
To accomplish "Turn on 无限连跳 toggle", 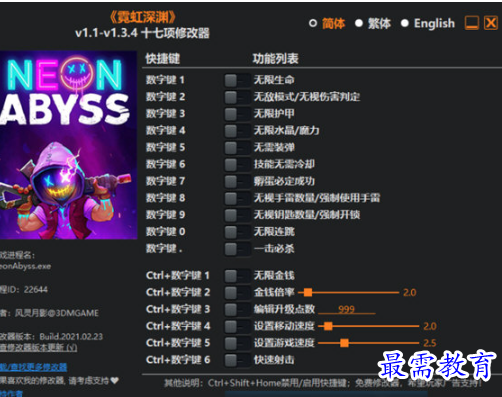I will point(237,232).
